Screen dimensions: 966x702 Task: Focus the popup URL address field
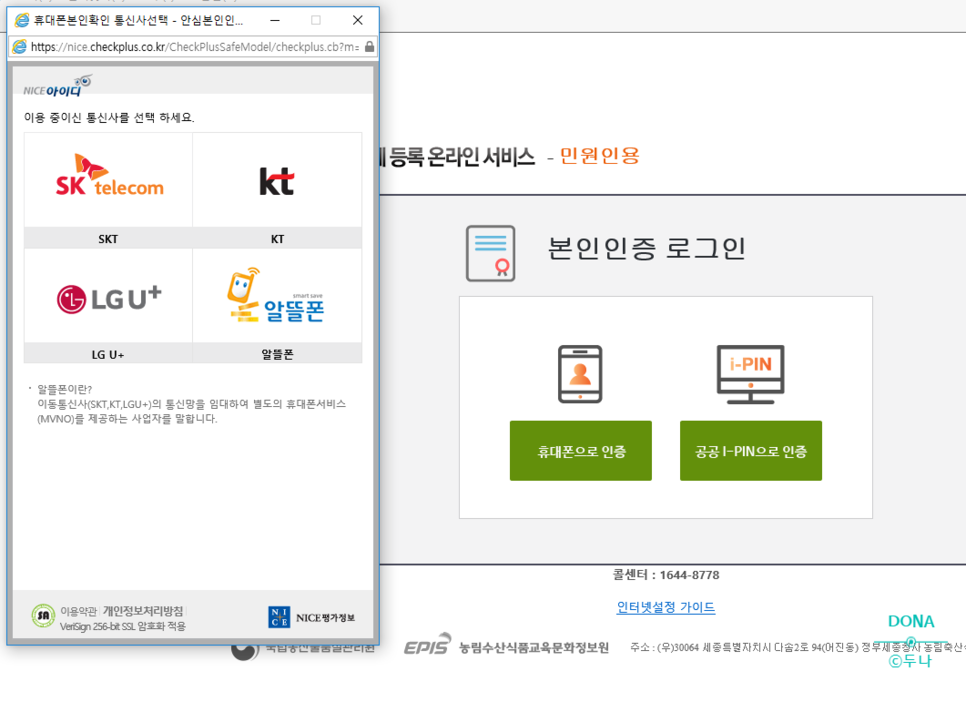(194, 47)
